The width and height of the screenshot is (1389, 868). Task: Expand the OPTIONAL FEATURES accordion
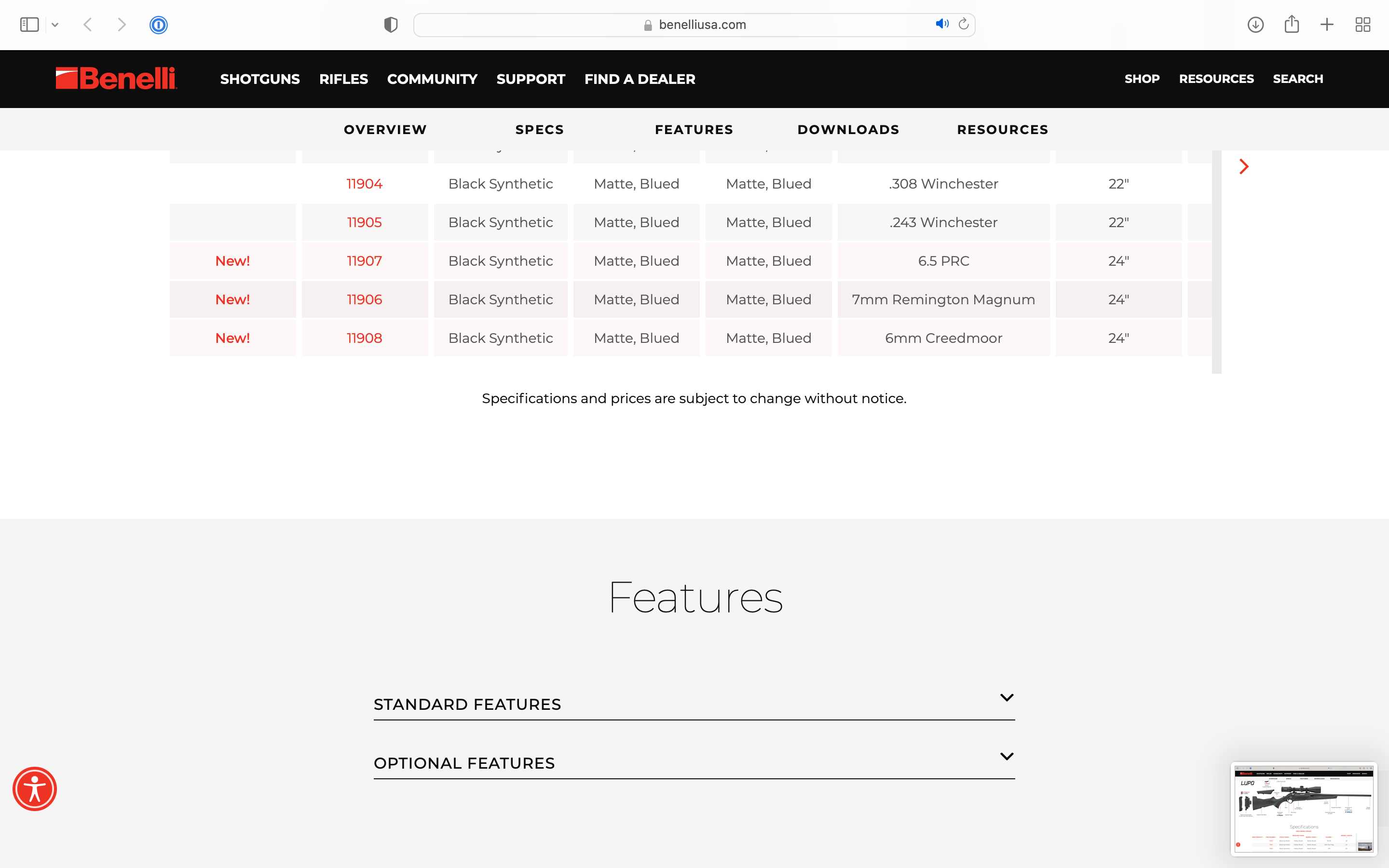[x=694, y=763]
